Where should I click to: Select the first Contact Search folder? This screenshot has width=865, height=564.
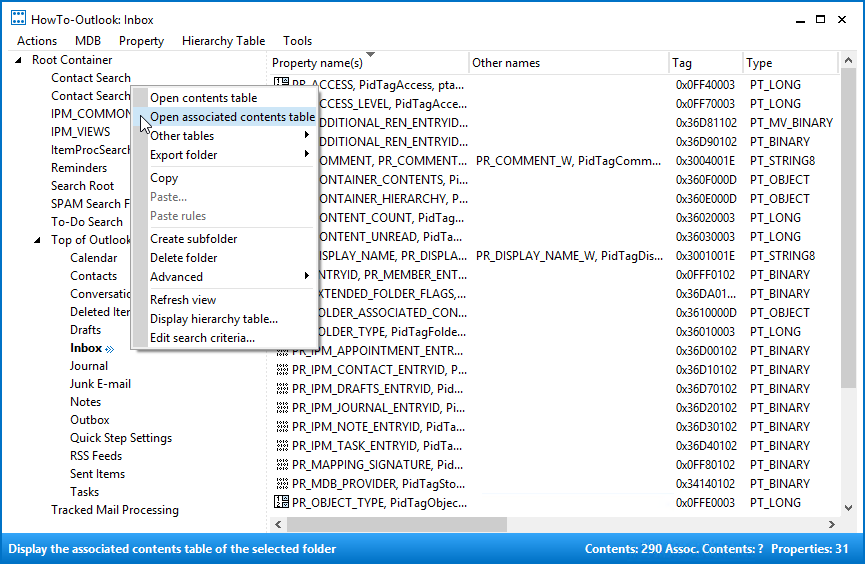[91, 78]
